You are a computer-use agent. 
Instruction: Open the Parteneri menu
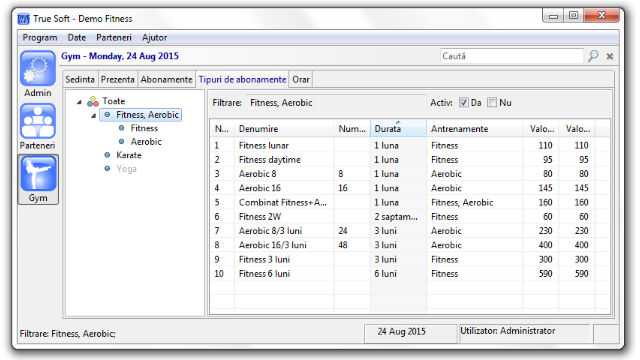point(114,38)
